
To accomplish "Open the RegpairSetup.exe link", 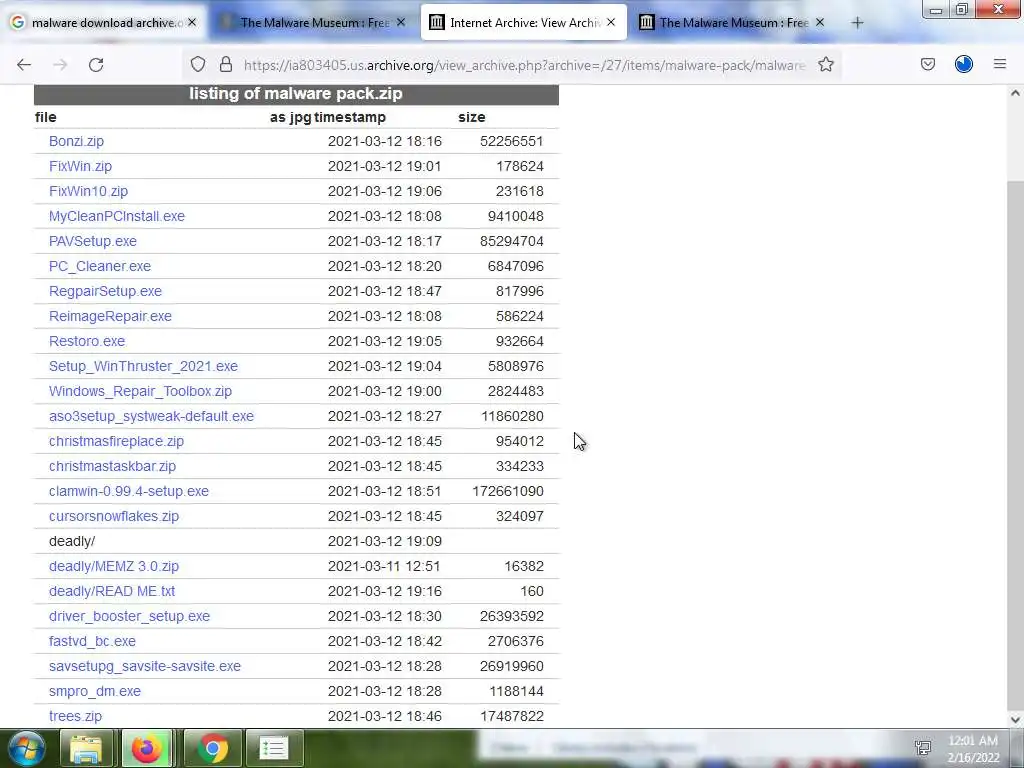I will point(105,291).
